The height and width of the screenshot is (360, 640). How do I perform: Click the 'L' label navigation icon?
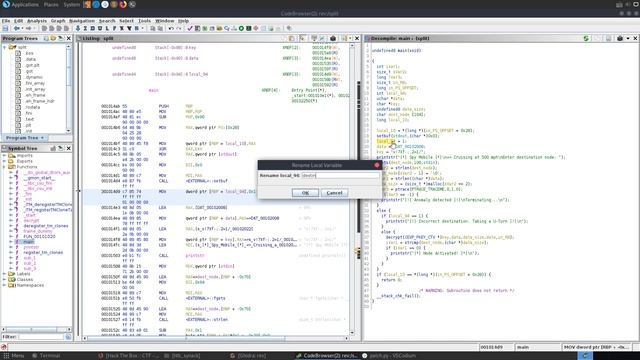[x=107, y=29]
